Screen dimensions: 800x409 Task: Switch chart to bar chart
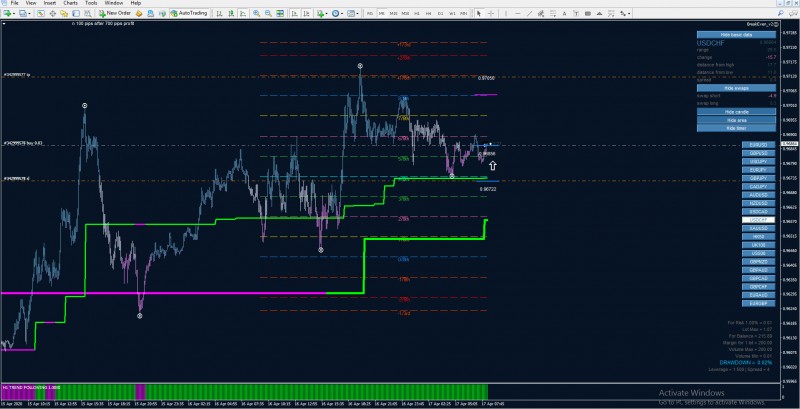[219, 13]
